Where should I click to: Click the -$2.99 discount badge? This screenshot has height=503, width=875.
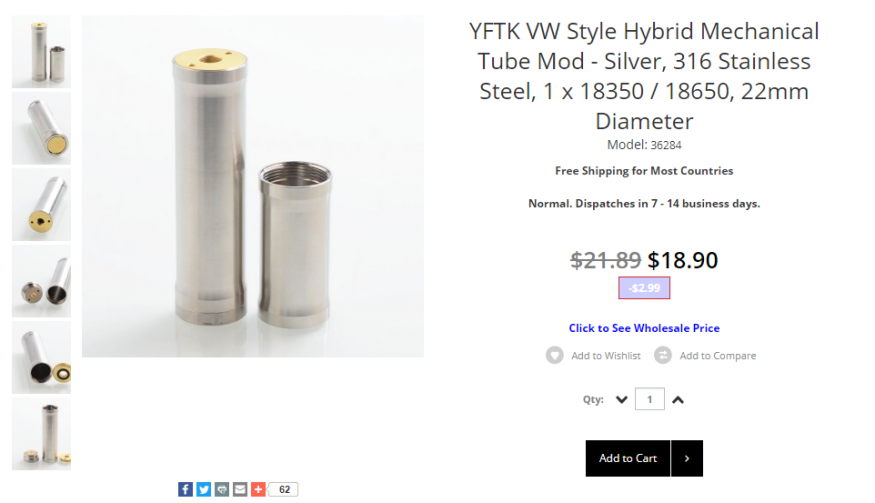(644, 288)
